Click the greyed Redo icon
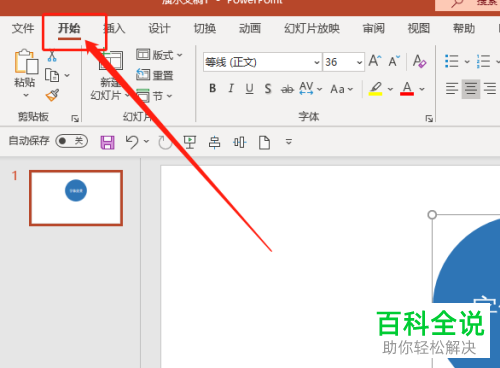This screenshot has width=500, height=368. click(x=165, y=143)
